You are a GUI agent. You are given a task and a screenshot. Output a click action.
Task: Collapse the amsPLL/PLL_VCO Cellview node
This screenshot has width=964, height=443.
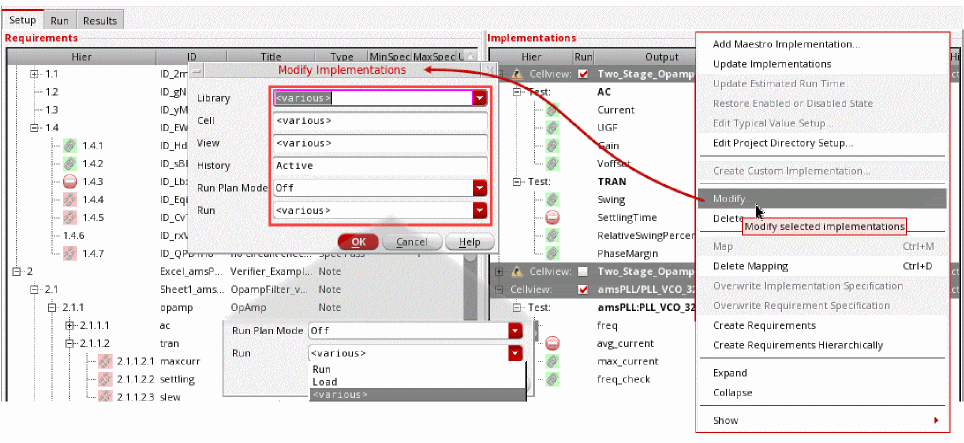[499, 289]
